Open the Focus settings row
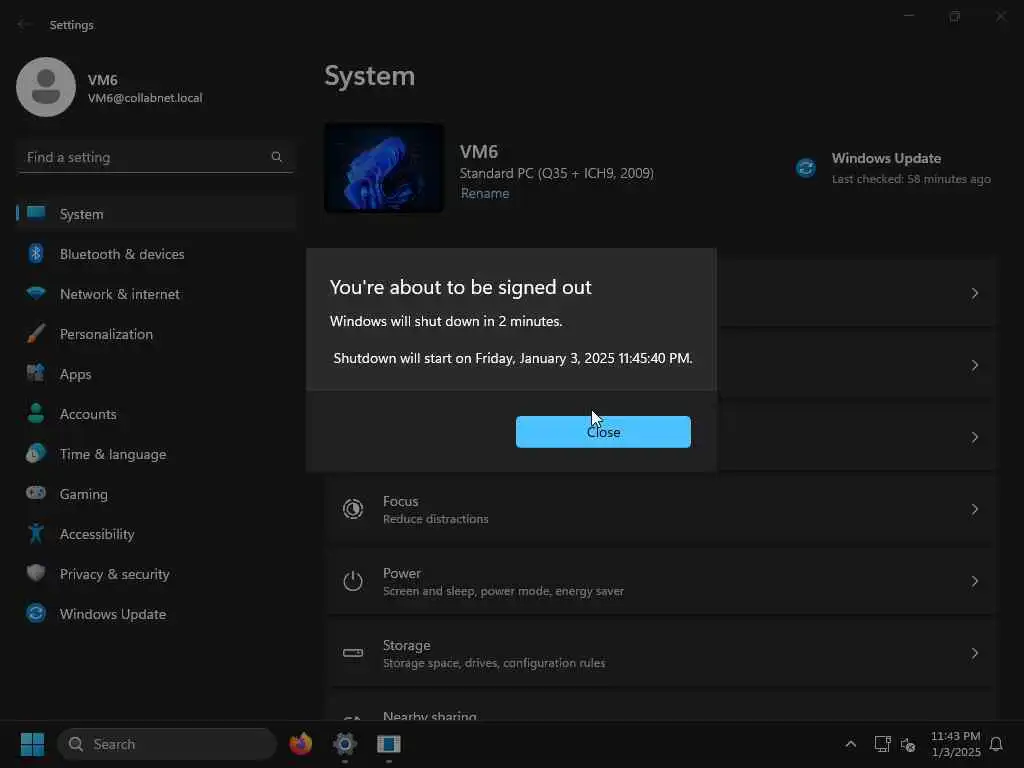Image resolution: width=1024 pixels, height=768 pixels. point(661,509)
